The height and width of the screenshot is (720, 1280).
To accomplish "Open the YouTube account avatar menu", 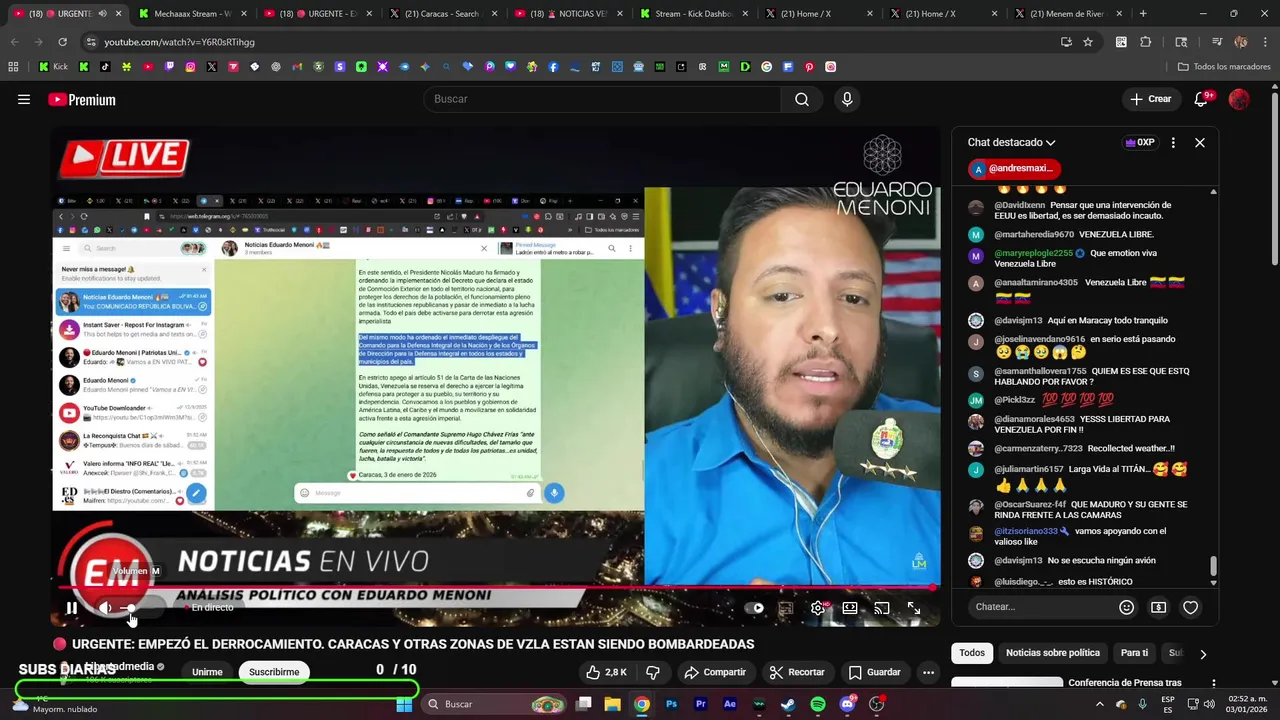I will [1239, 99].
